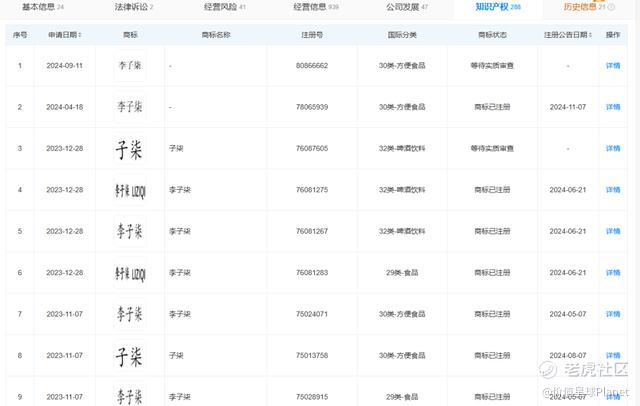Image resolution: width=640 pixels, height=406 pixels.
Task: Open 详情 for registration 80866662
Action: coord(613,66)
